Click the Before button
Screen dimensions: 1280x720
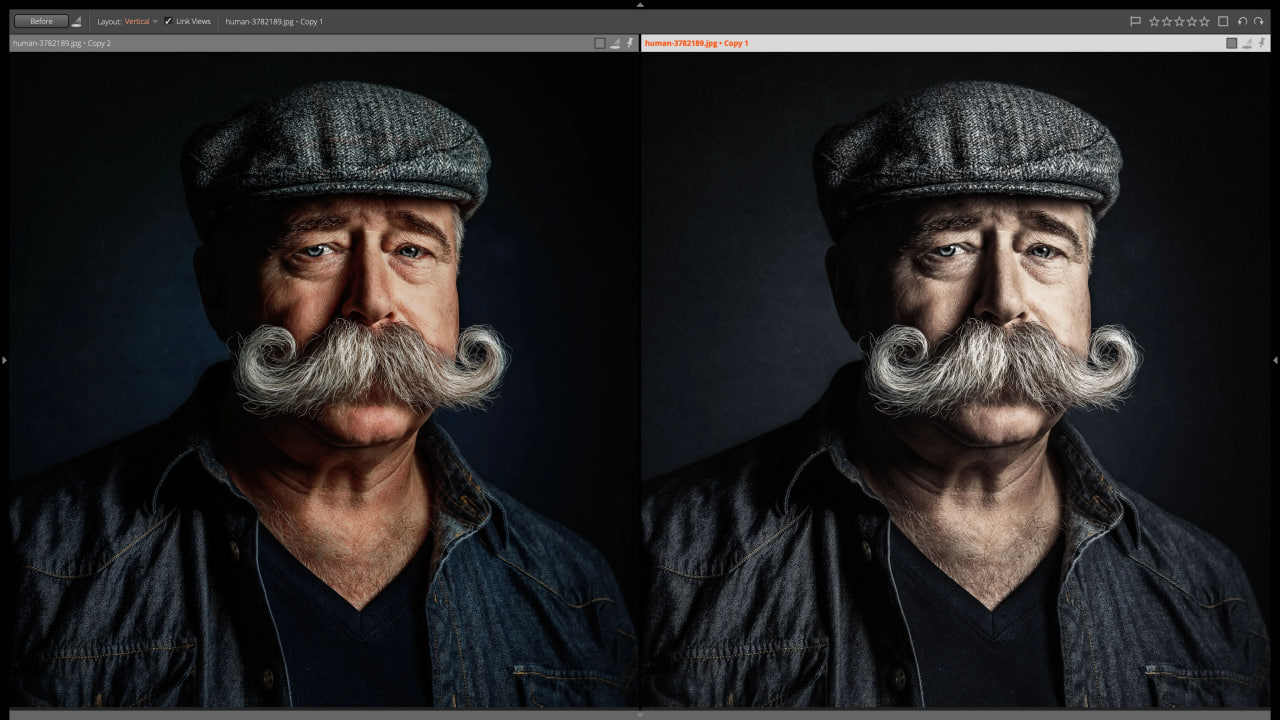(41, 21)
